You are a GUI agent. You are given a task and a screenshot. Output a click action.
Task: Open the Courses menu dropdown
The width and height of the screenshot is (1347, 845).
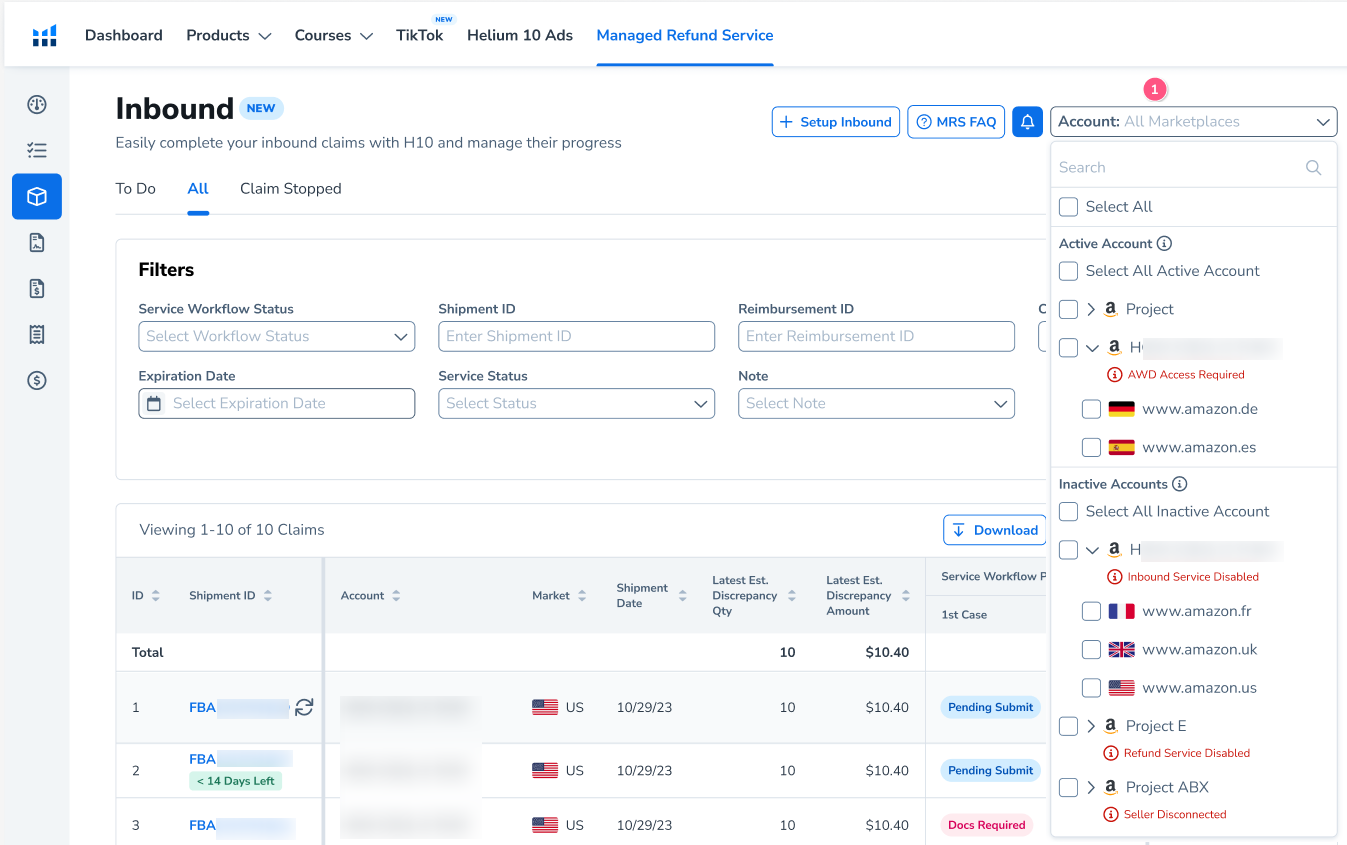pos(334,36)
